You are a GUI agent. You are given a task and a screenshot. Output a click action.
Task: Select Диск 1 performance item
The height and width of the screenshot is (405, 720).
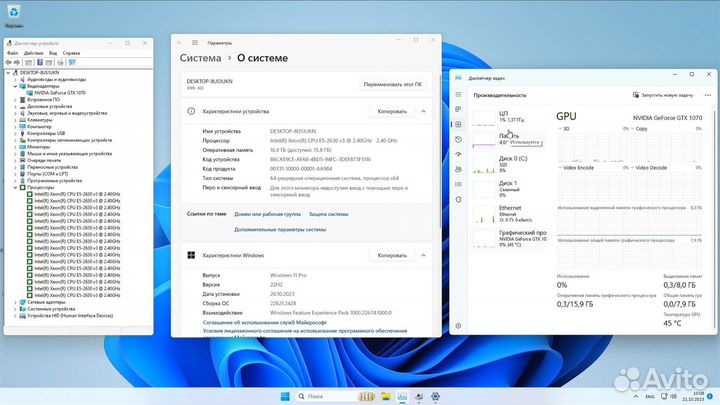pyautogui.click(x=509, y=189)
